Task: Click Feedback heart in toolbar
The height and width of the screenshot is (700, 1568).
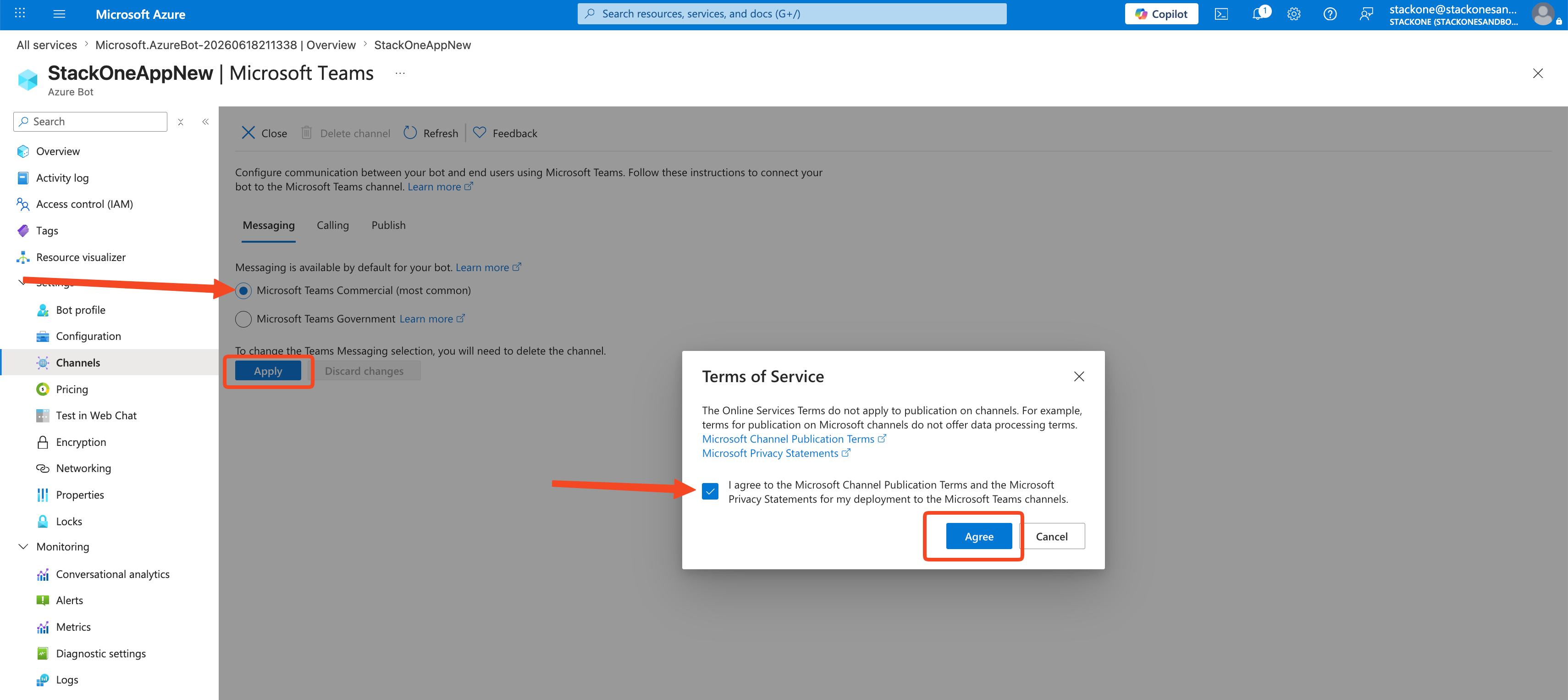Action: click(x=505, y=133)
